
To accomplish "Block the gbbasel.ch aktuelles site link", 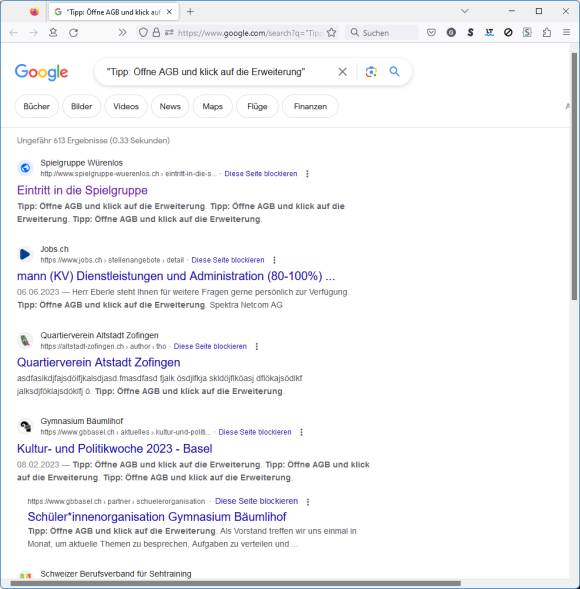I will (x=255, y=432).
